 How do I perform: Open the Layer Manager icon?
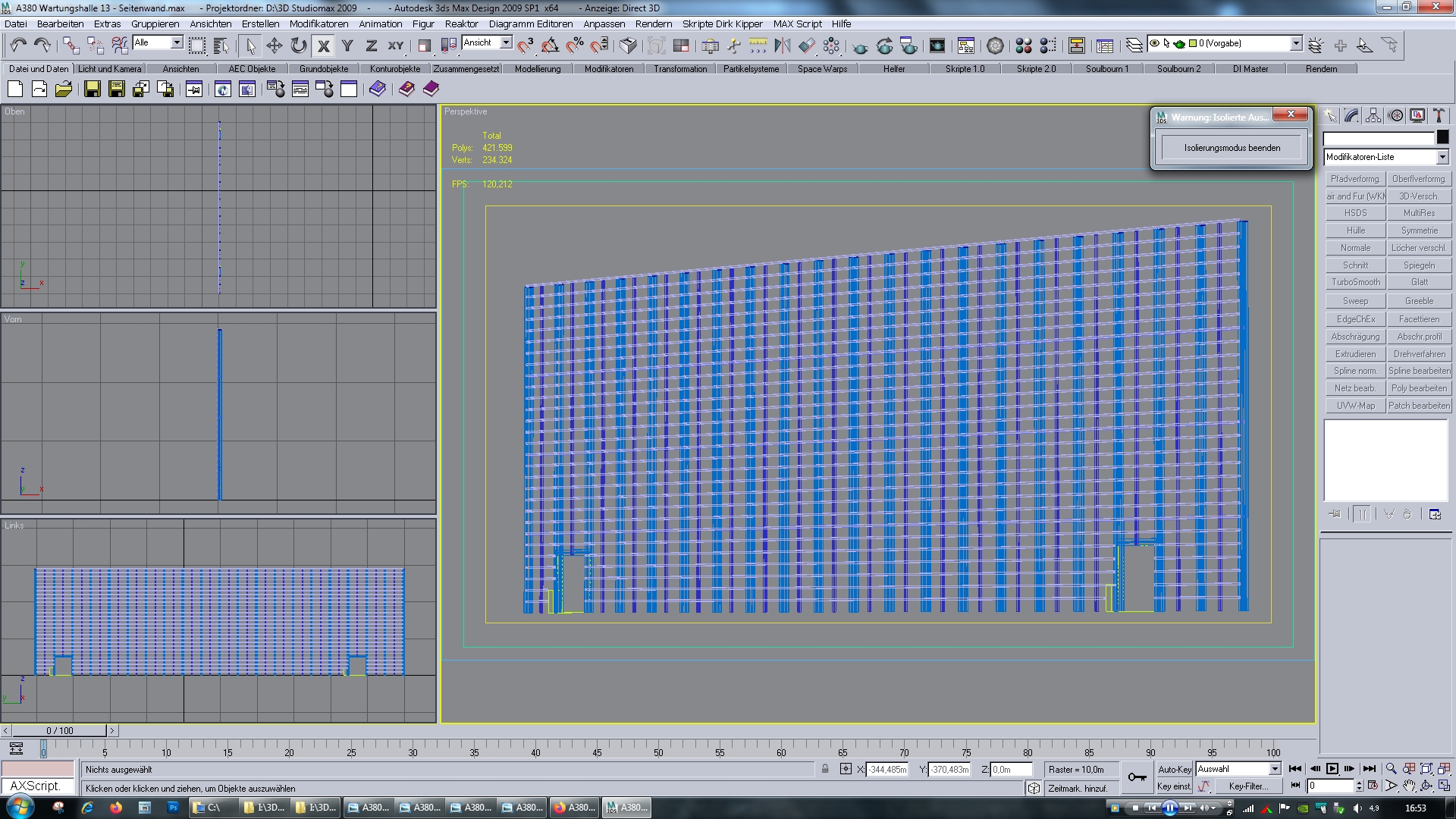tap(1134, 45)
